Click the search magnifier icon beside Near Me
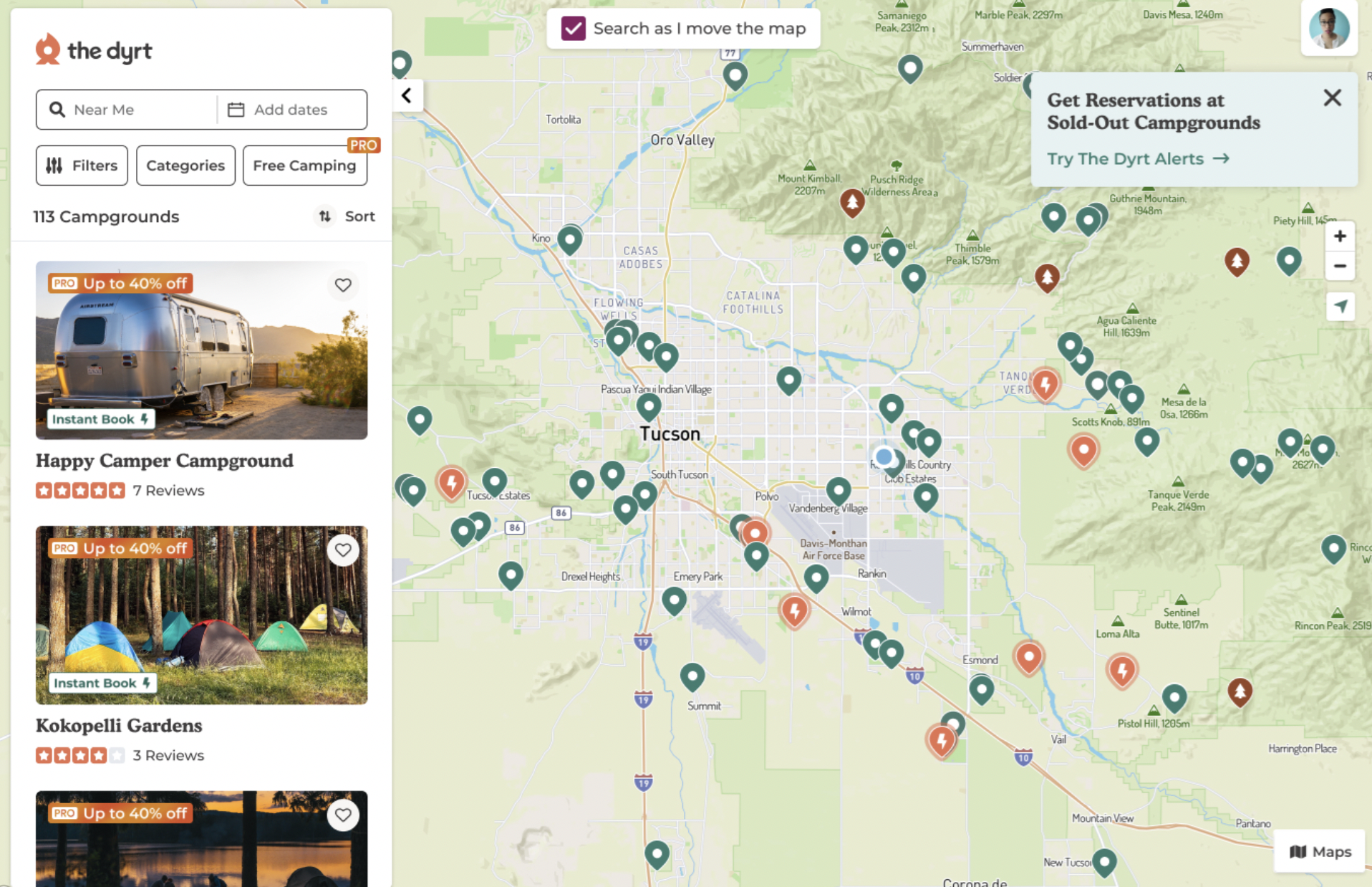Viewport: 1372px width, 887px height. click(x=57, y=110)
